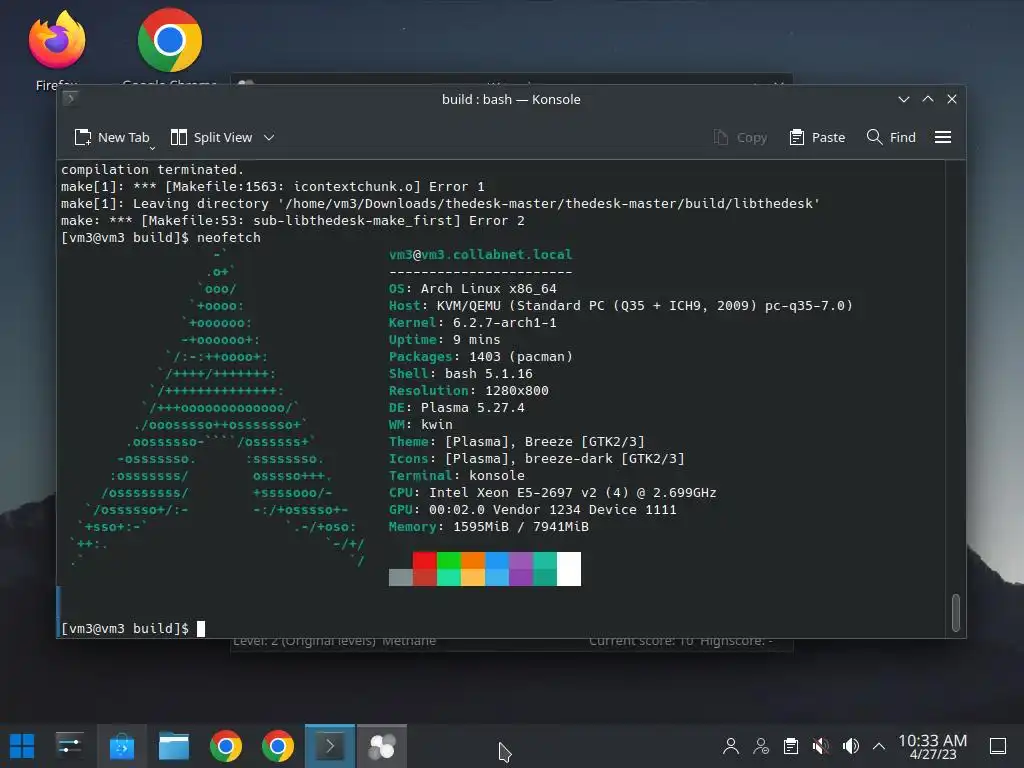The width and height of the screenshot is (1024, 768).
Task: Minimize the Konsole window
Action: tap(904, 99)
